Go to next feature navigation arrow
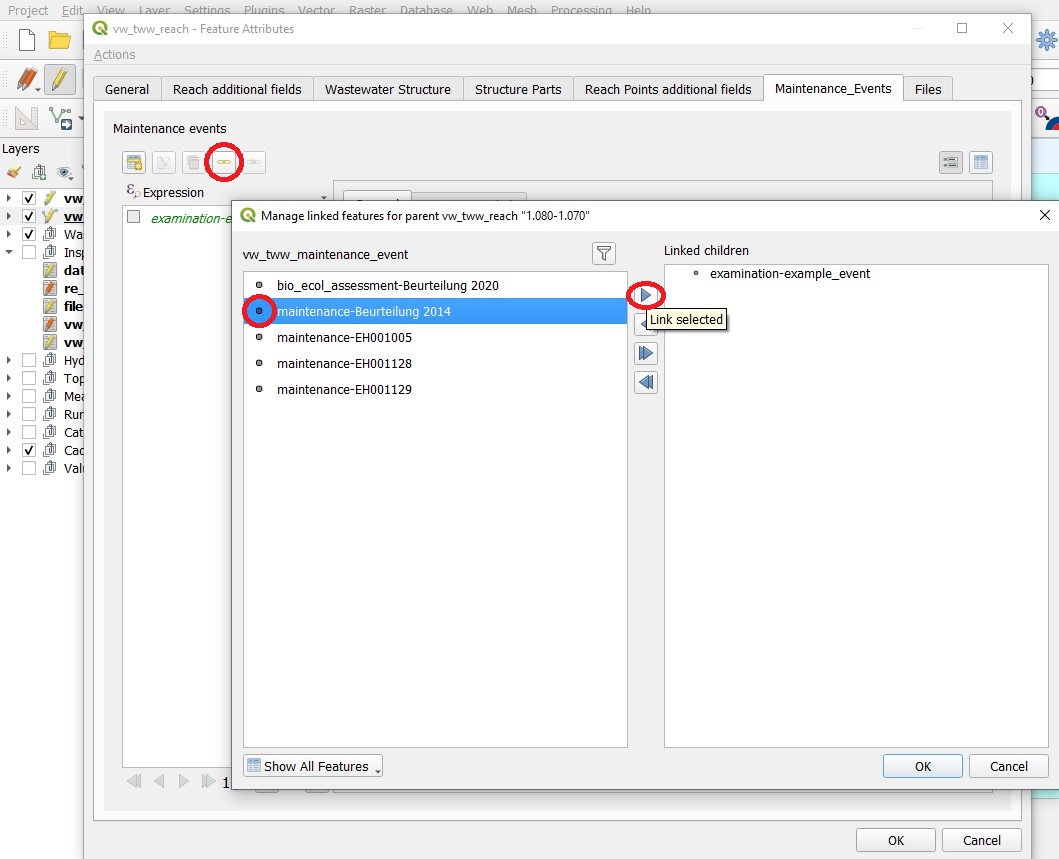The height and width of the screenshot is (859, 1059). point(184,781)
